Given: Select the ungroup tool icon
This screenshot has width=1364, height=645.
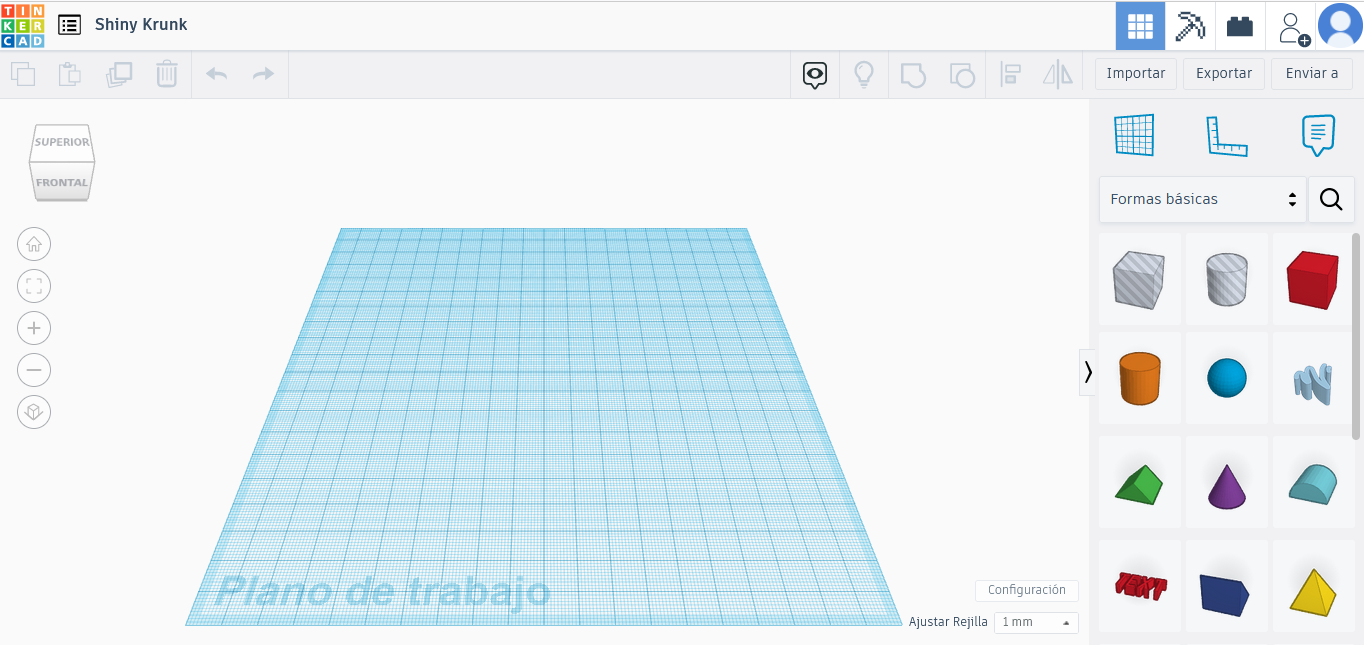Looking at the screenshot, I should pos(961,73).
